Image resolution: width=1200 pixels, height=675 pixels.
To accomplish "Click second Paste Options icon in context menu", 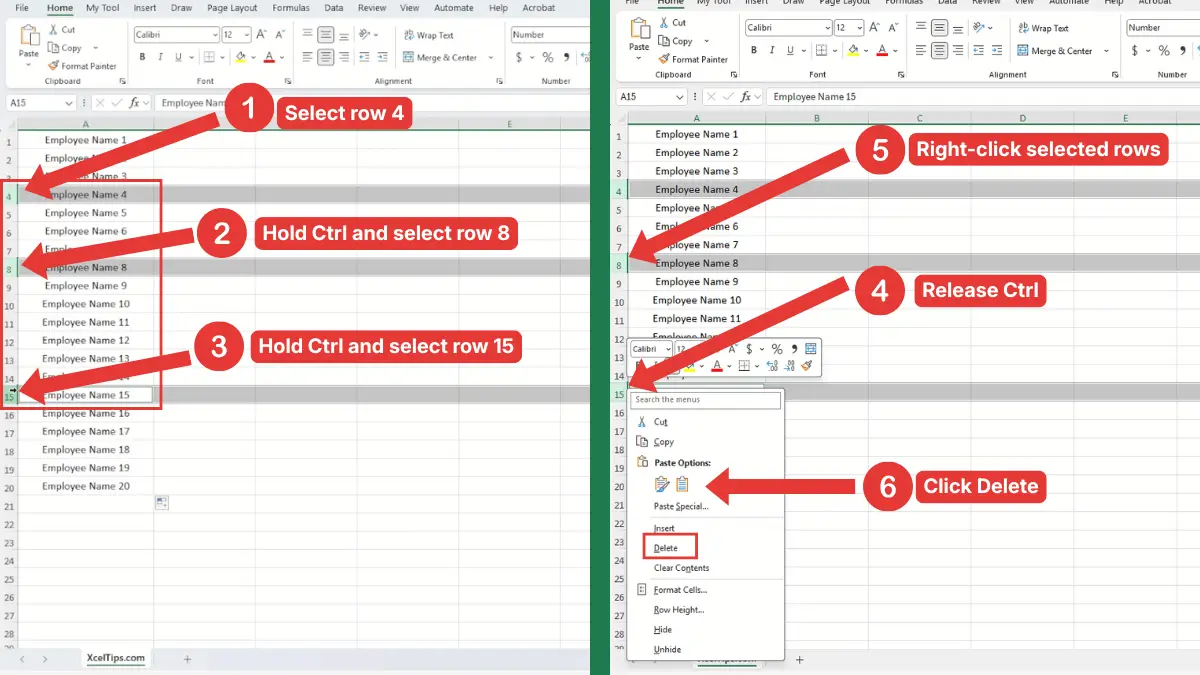I will click(682, 484).
